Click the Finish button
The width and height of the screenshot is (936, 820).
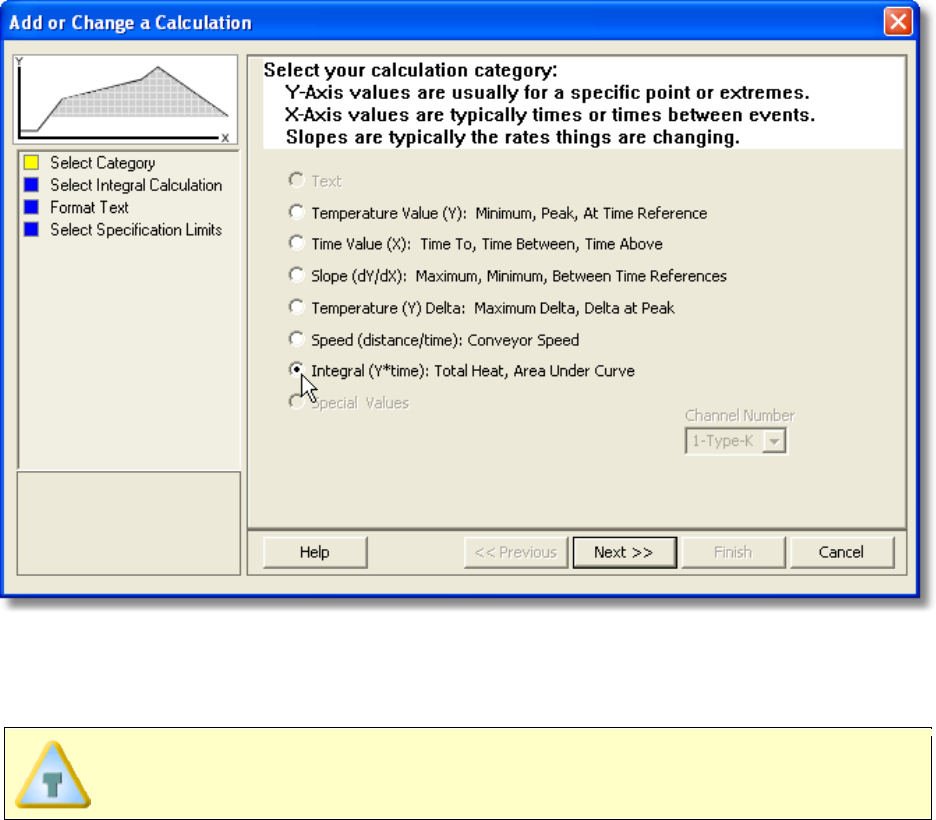[x=733, y=552]
